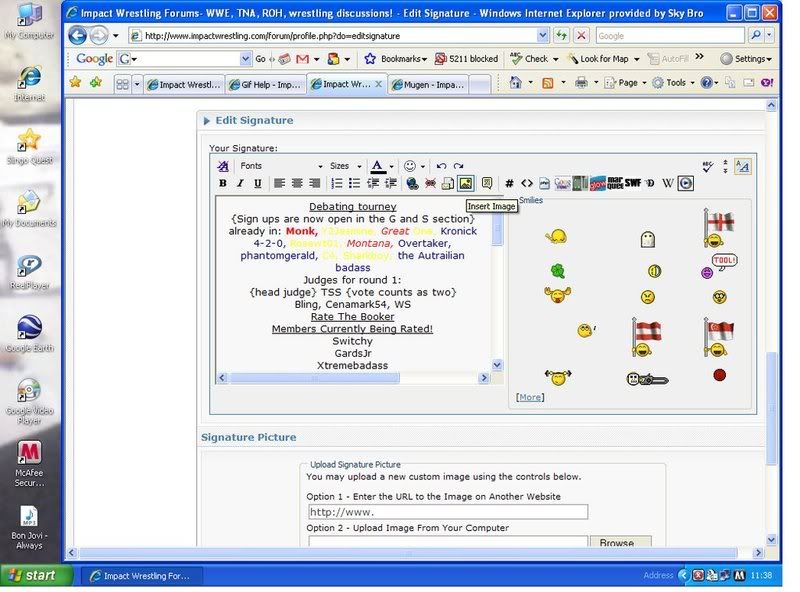The width and height of the screenshot is (800, 592).
Task: Click the editor size up/down arrows
Action: click(x=726, y=166)
